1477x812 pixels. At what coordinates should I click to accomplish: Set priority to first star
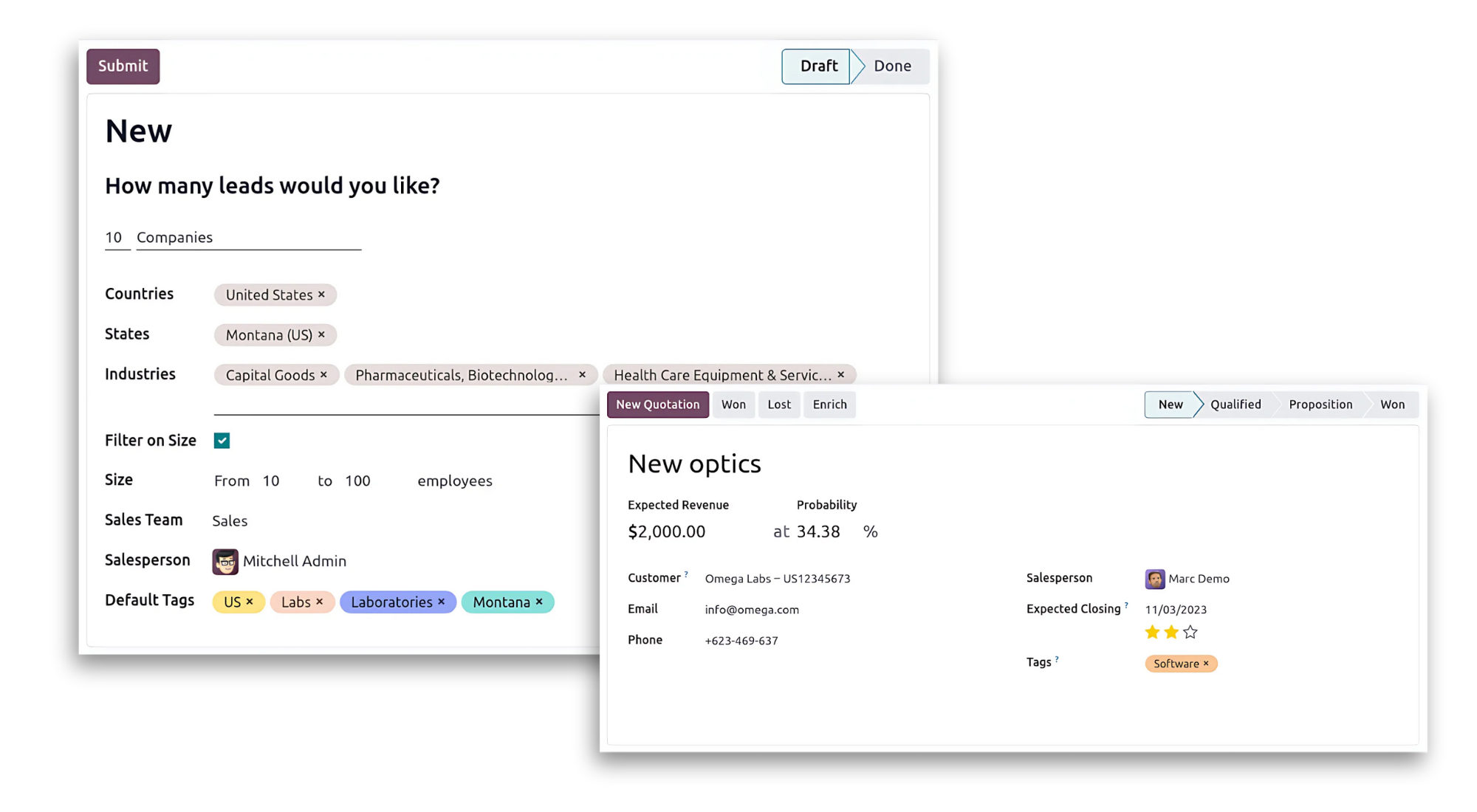[x=1152, y=632]
